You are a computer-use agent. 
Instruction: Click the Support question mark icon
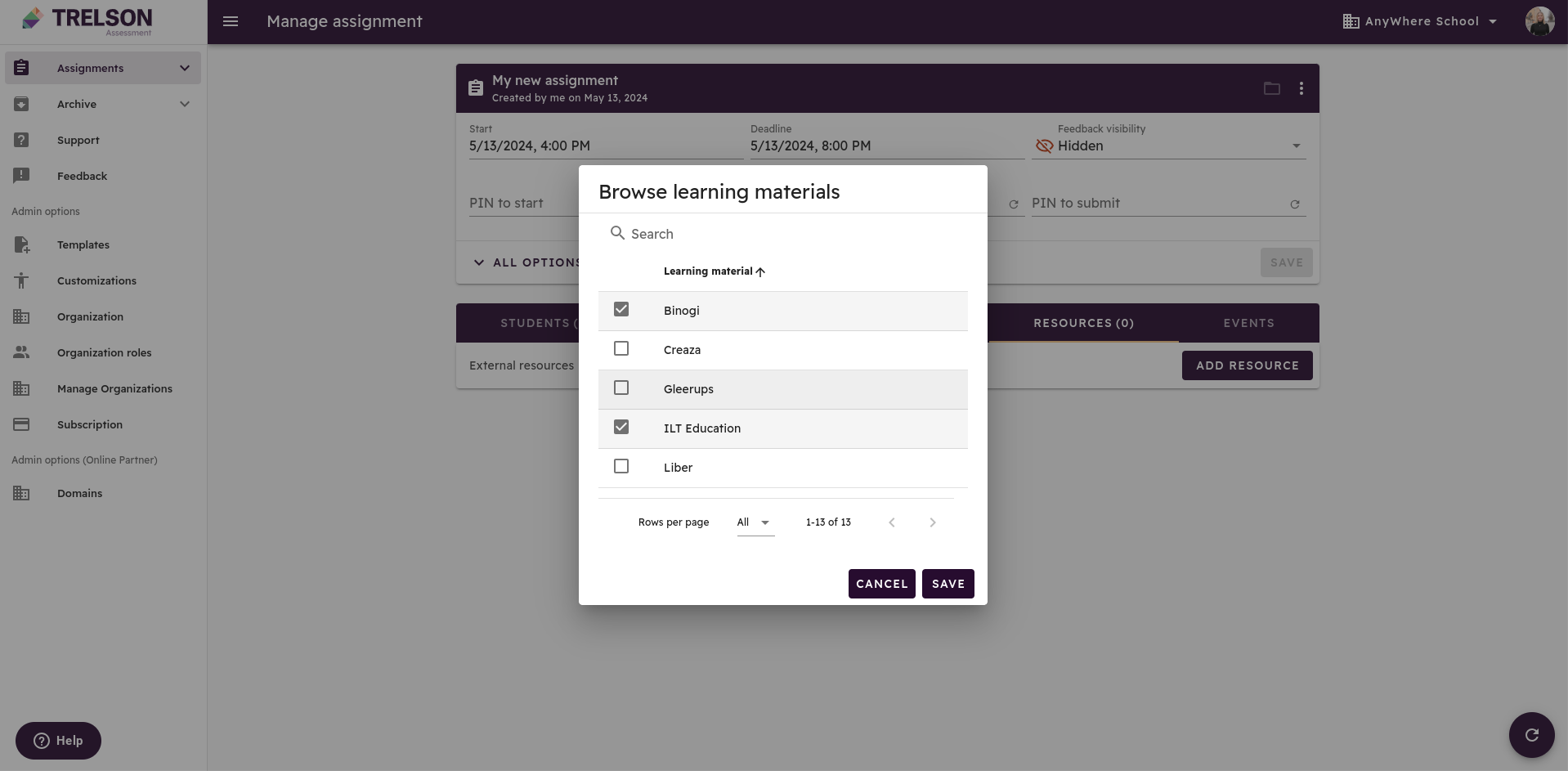pyautogui.click(x=22, y=140)
